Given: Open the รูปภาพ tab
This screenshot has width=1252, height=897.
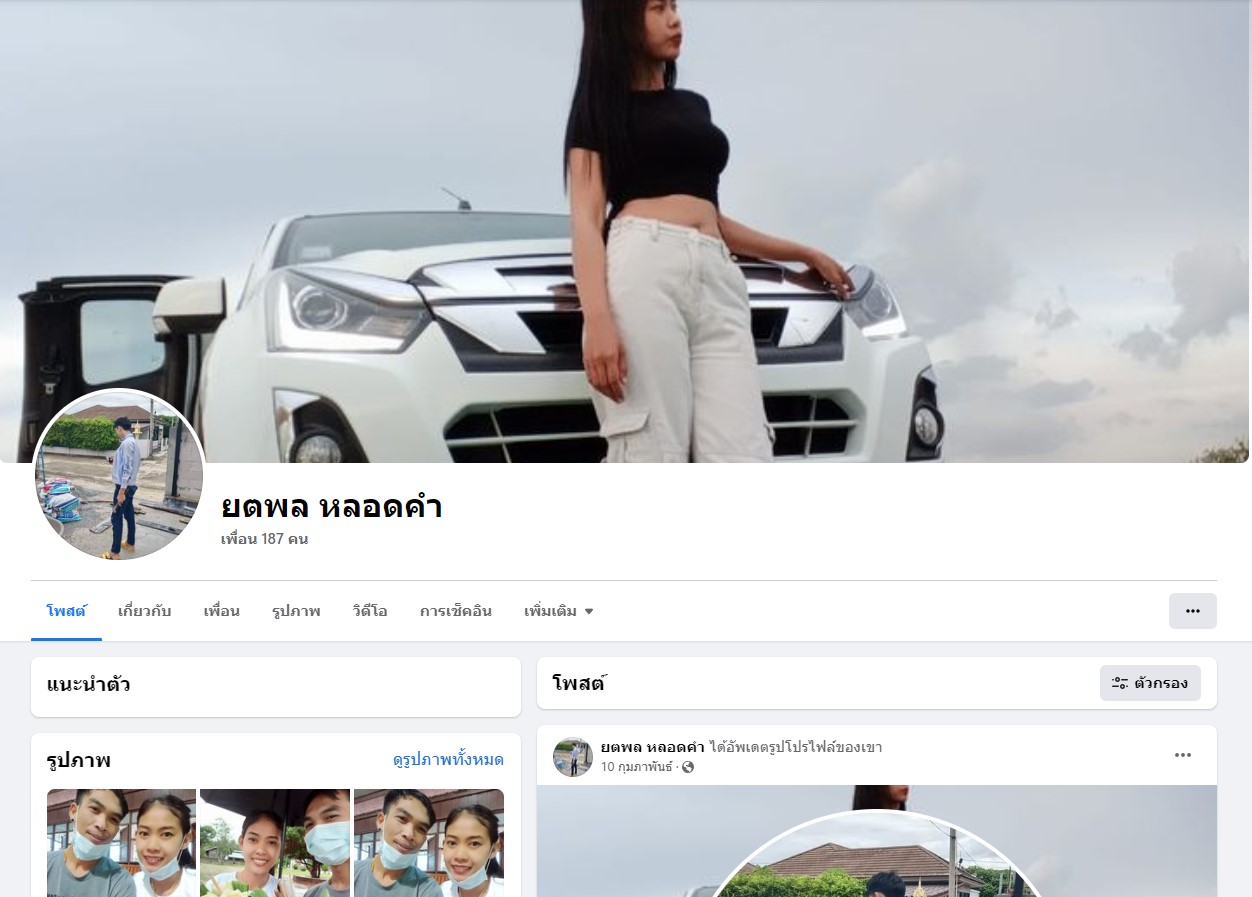Looking at the screenshot, I should coord(296,611).
